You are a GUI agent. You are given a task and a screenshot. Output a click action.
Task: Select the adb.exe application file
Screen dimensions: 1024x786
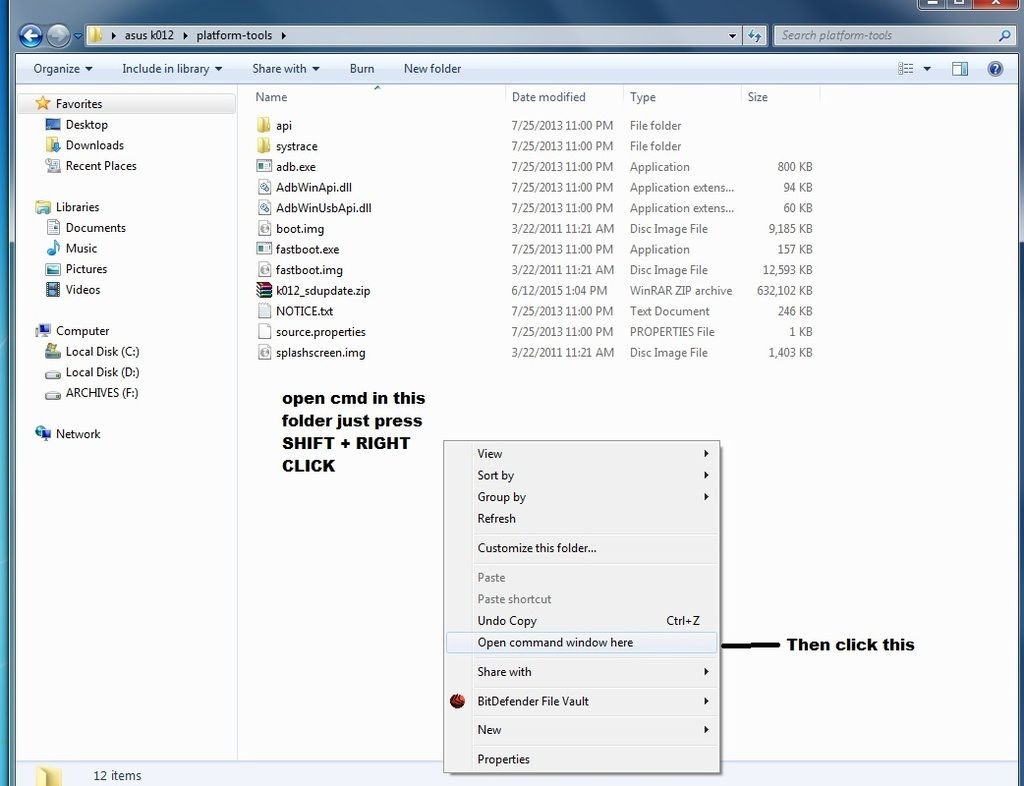click(295, 167)
